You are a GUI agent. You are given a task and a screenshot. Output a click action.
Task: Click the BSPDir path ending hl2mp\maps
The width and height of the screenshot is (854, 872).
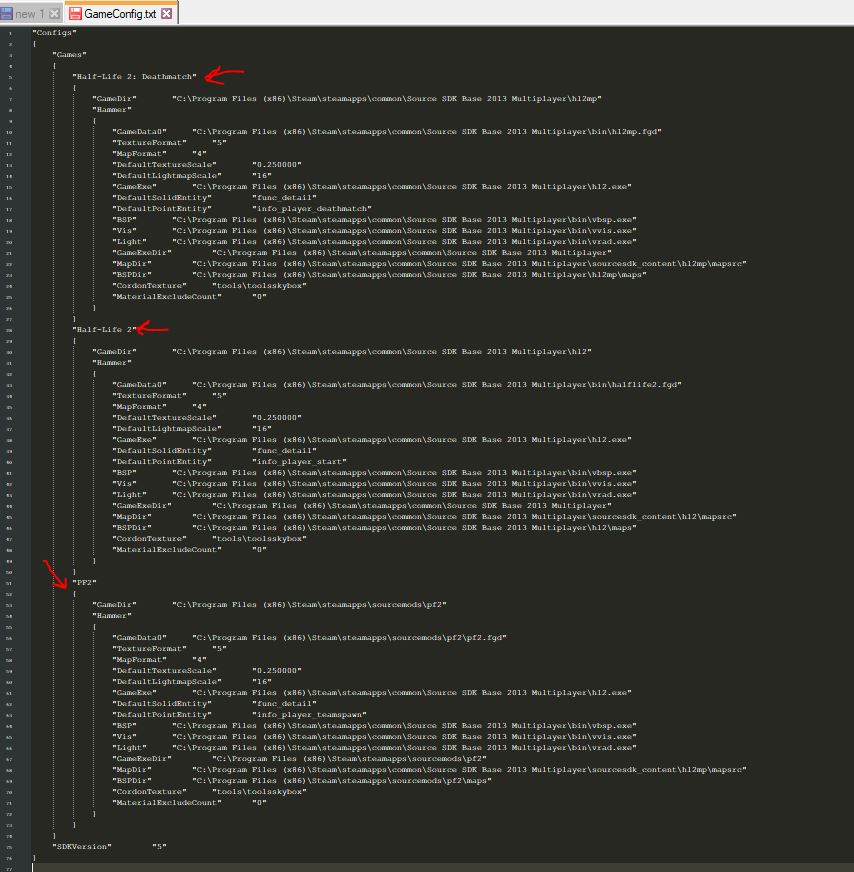click(419, 275)
